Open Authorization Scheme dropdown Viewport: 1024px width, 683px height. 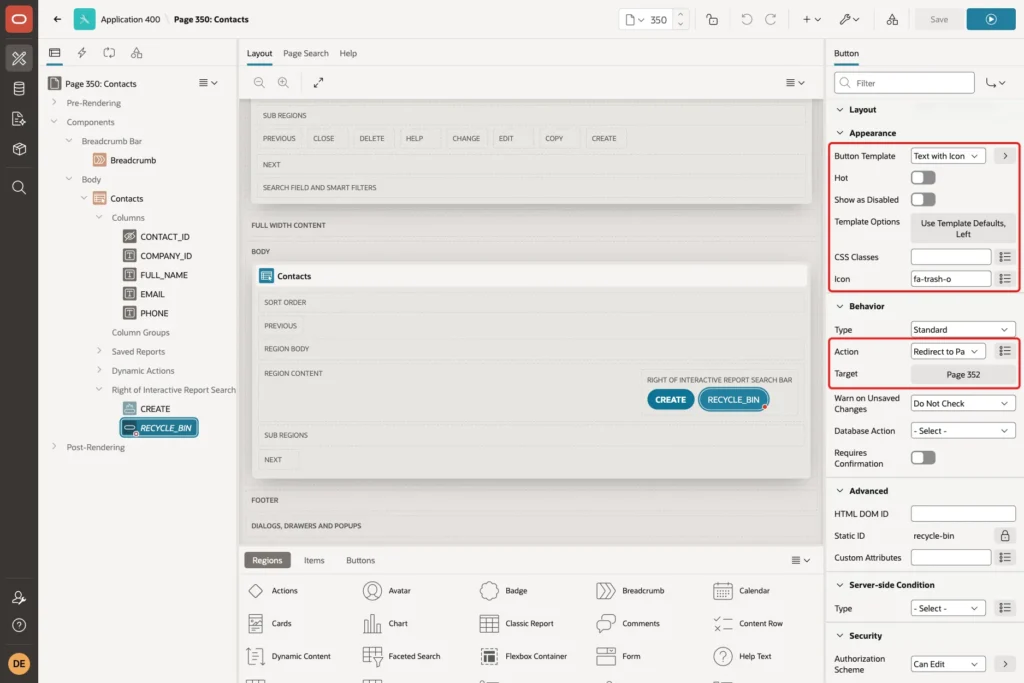pyautogui.click(x=948, y=664)
